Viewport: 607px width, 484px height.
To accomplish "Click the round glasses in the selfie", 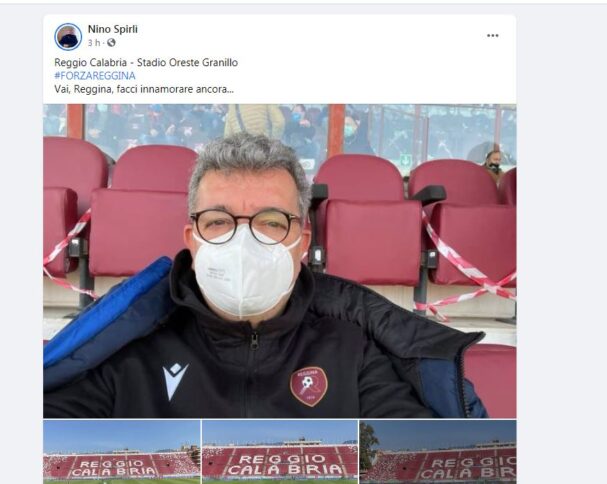I will click(x=245, y=227).
